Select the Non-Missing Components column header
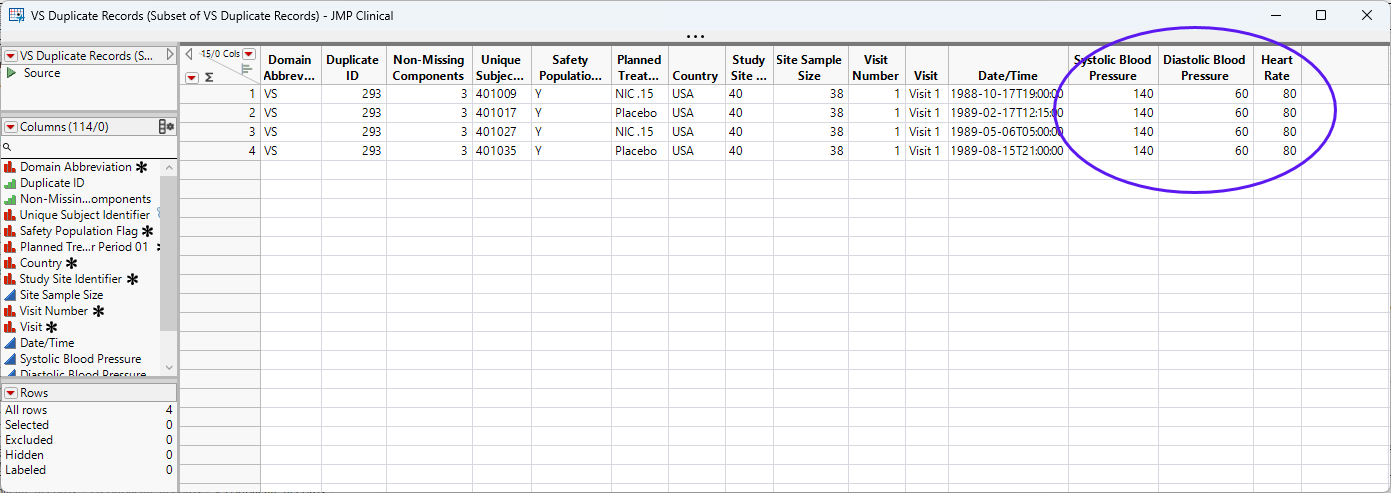Screen dimensions: 1391x493 (428, 67)
